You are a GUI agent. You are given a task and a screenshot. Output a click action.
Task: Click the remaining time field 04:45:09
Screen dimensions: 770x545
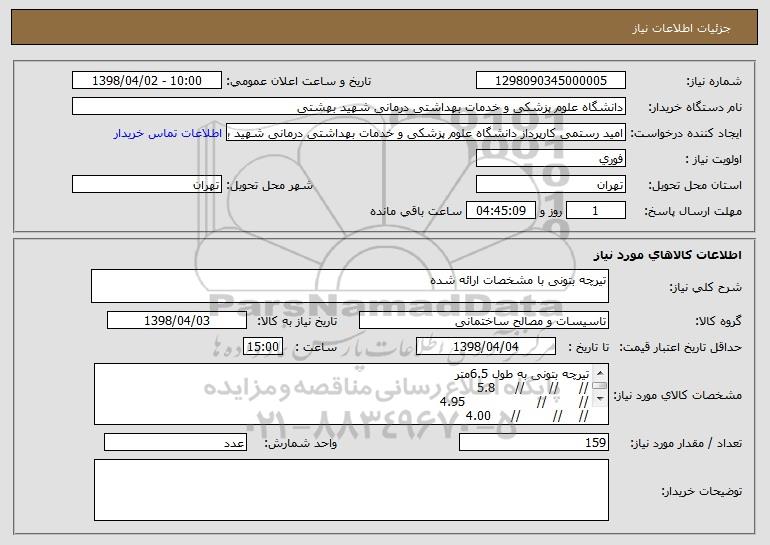pyautogui.click(x=500, y=210)
